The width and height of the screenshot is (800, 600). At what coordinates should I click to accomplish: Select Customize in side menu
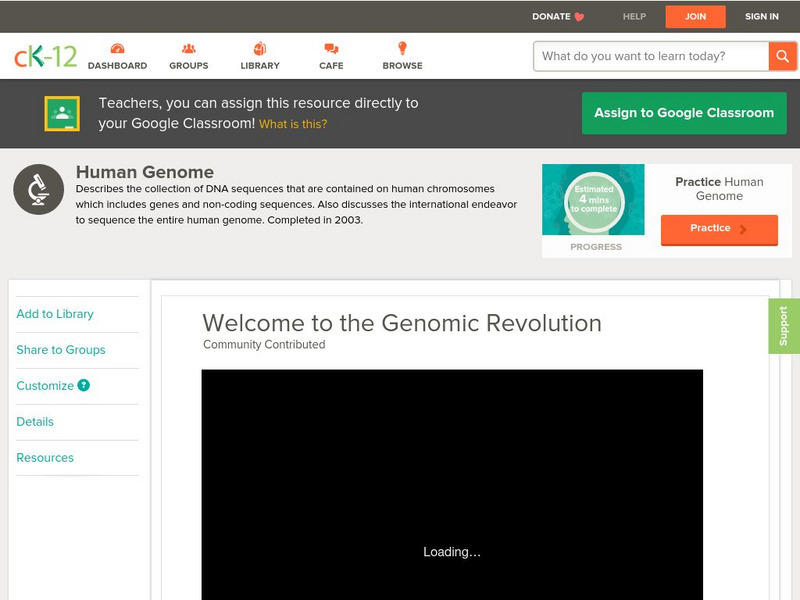(45, 386)
